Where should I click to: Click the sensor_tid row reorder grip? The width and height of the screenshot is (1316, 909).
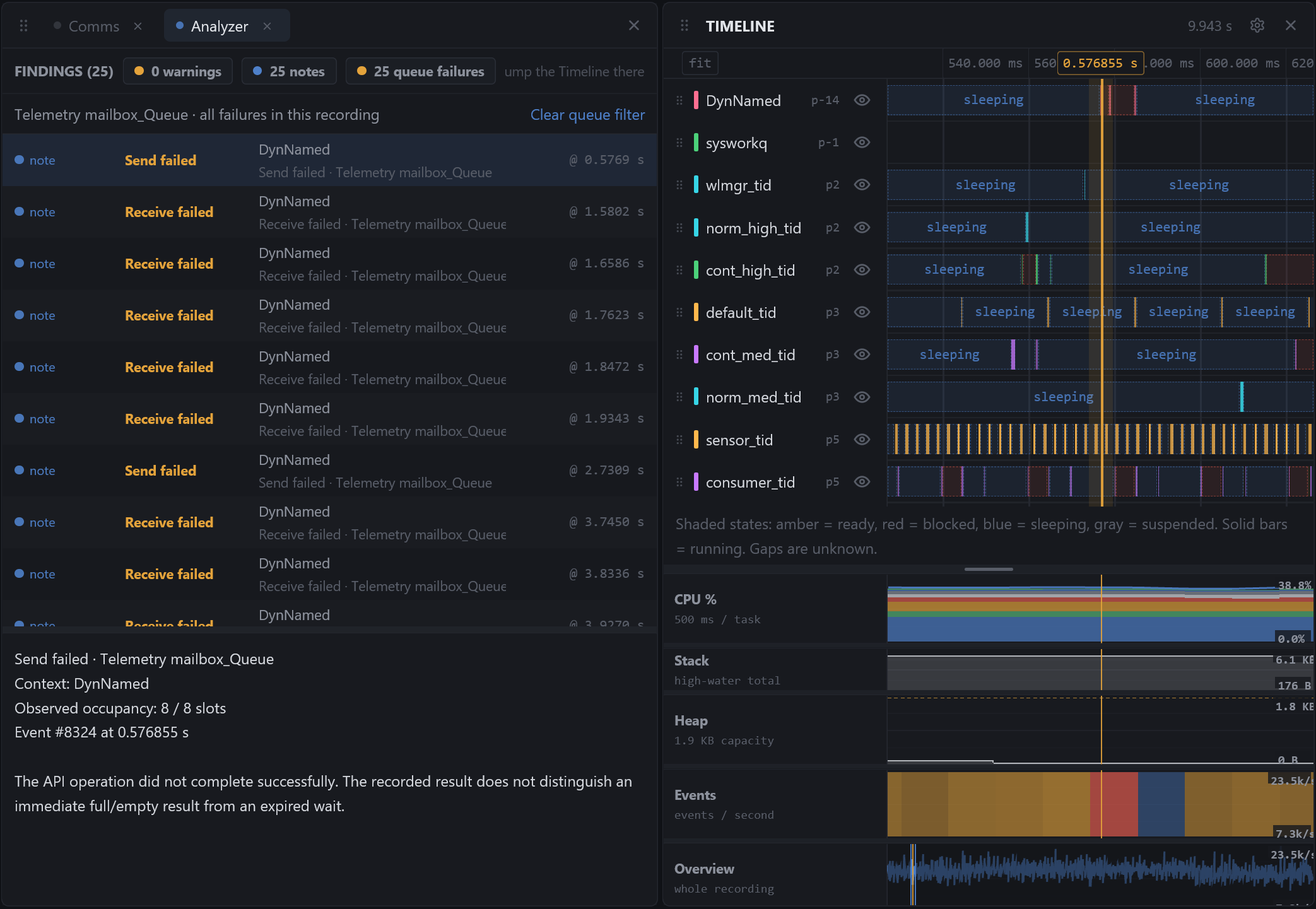point(679,440)
